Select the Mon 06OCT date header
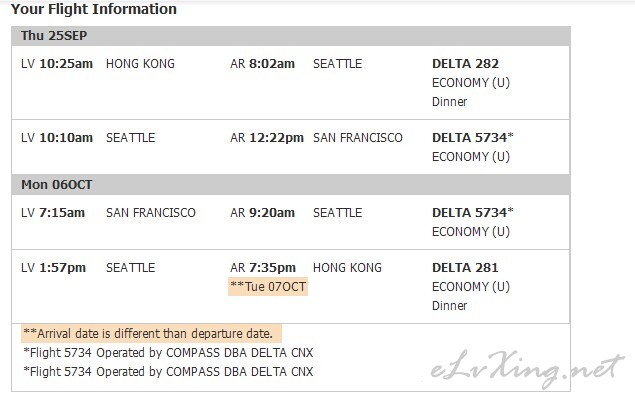Screen dimensions: 635x402 coord(291,185)
